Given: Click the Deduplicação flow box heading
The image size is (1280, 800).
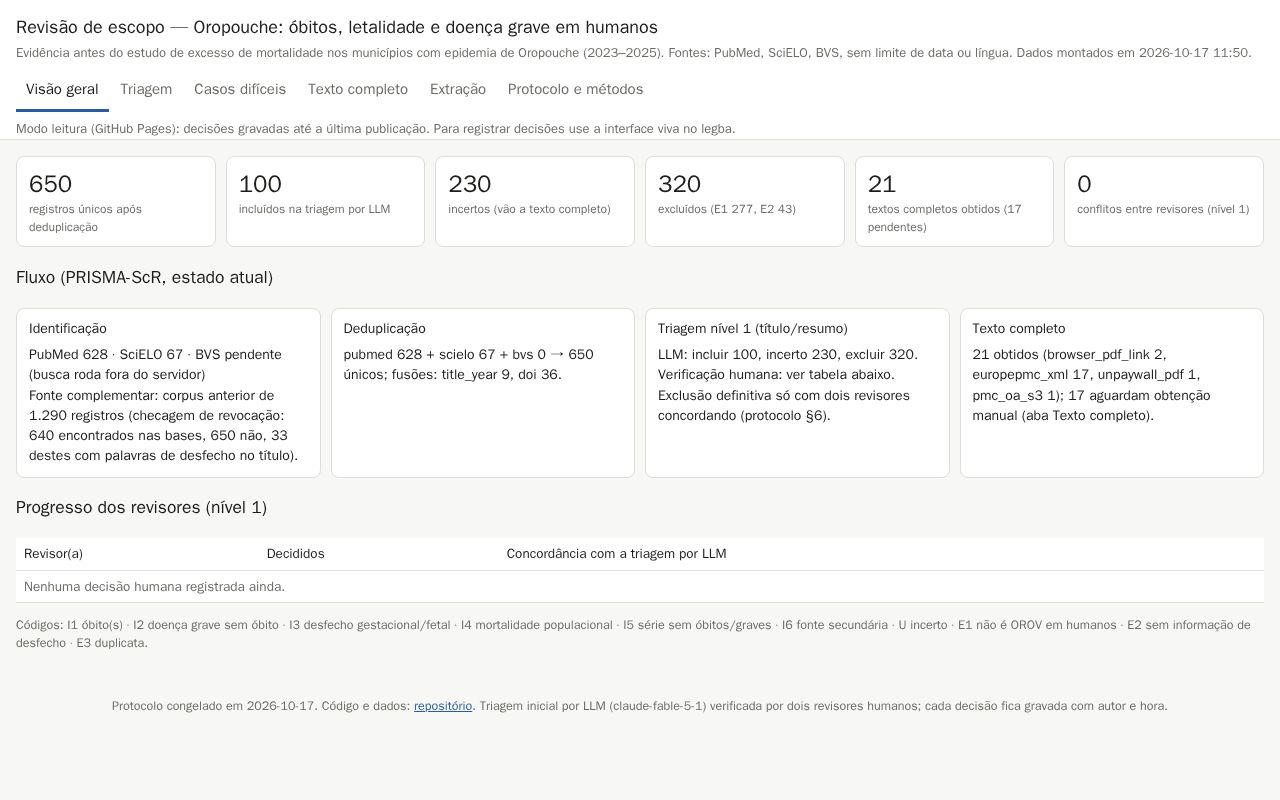Looking at the screenshot, I should click(x=385, y=329).
